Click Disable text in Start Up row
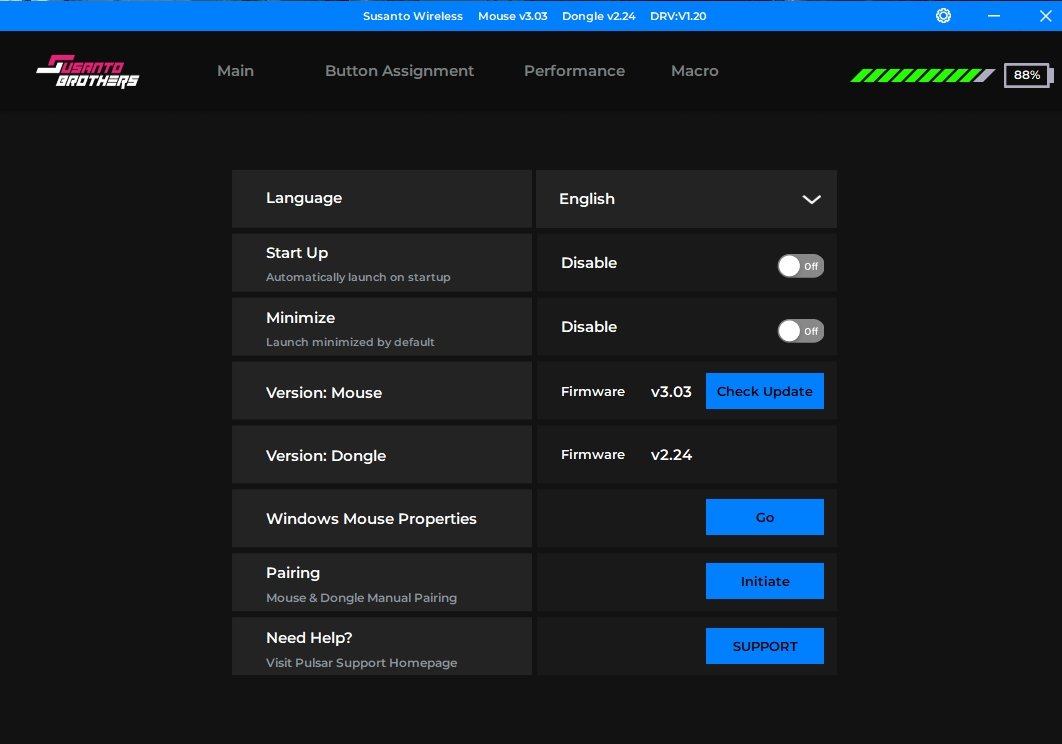Screen dimensions: 1062x744 point(589,263)
